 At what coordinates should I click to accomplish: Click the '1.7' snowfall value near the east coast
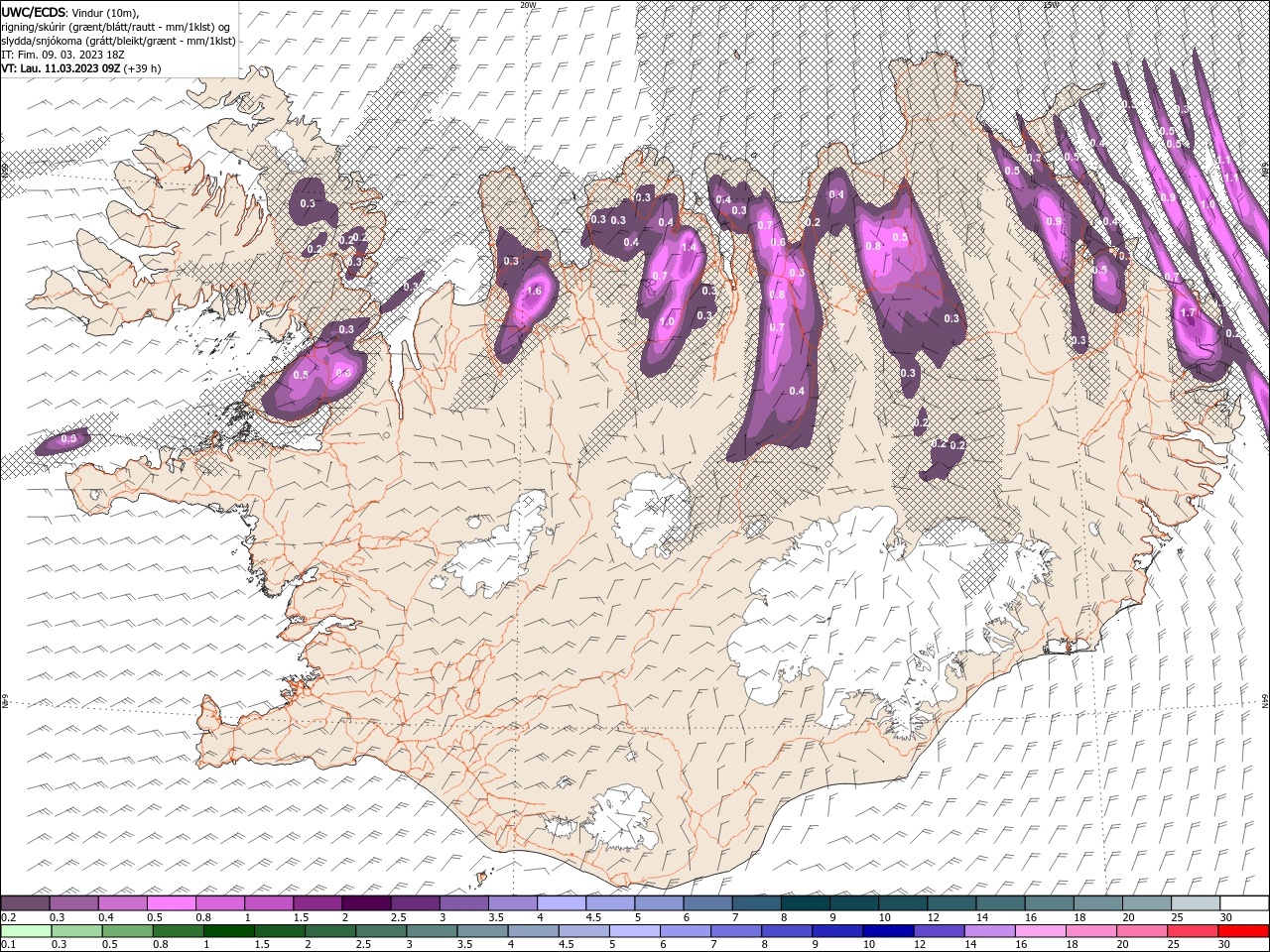pos(1190,312)
